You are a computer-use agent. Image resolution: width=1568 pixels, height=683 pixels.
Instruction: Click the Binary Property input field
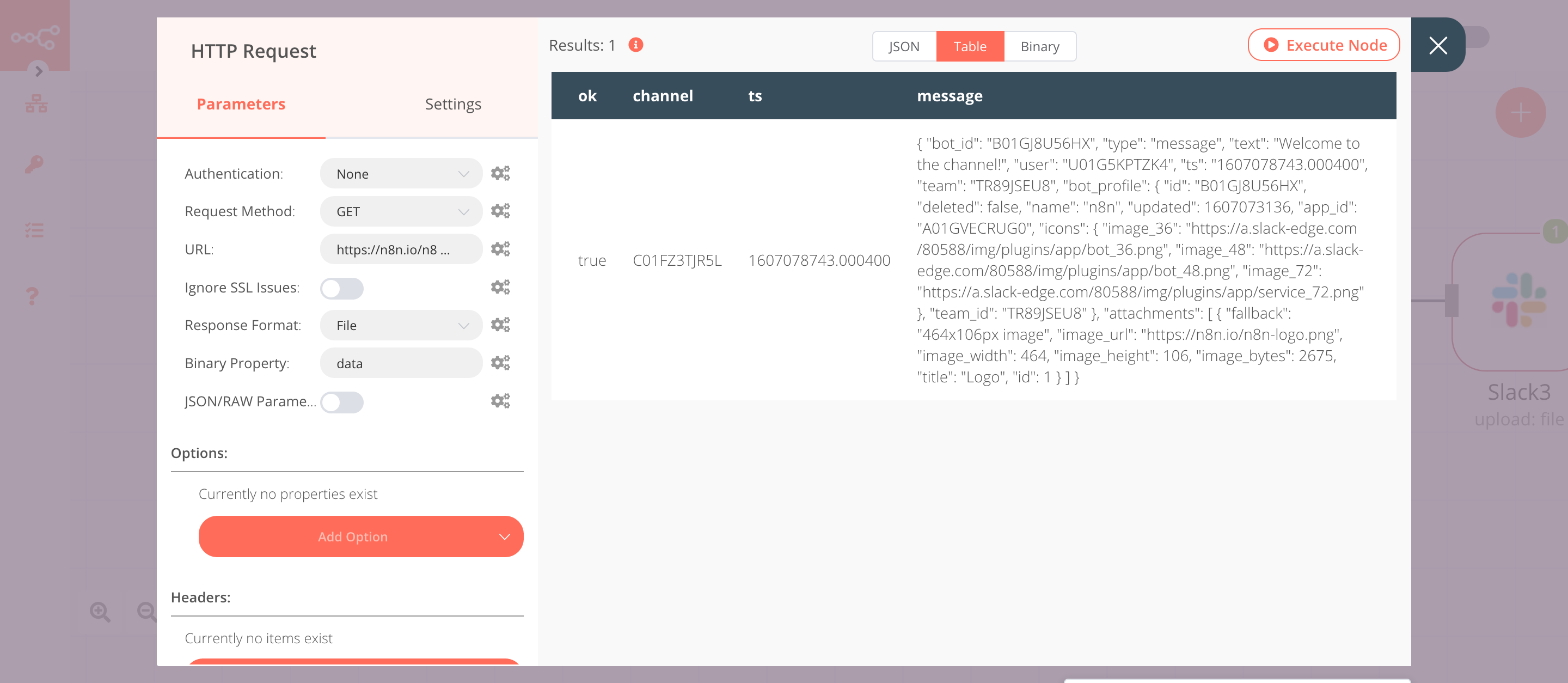click(401, 363)
